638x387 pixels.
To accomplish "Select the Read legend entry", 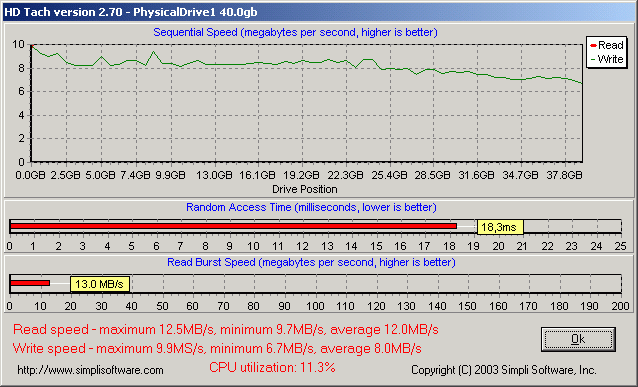I will [606, 45].
